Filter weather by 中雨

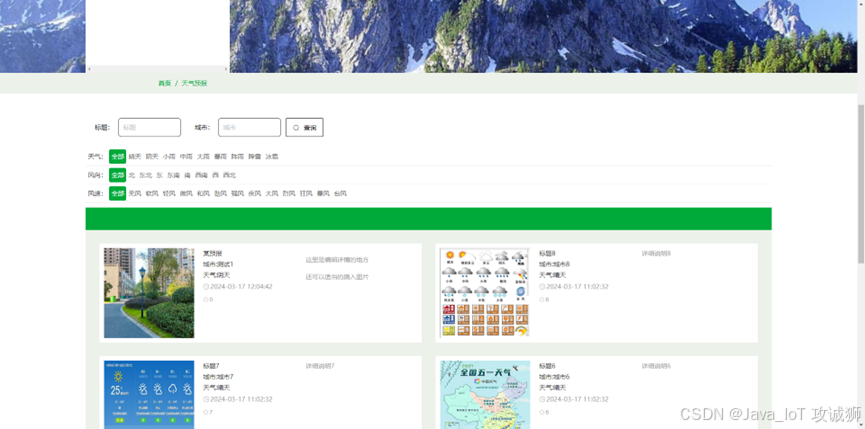186,157
